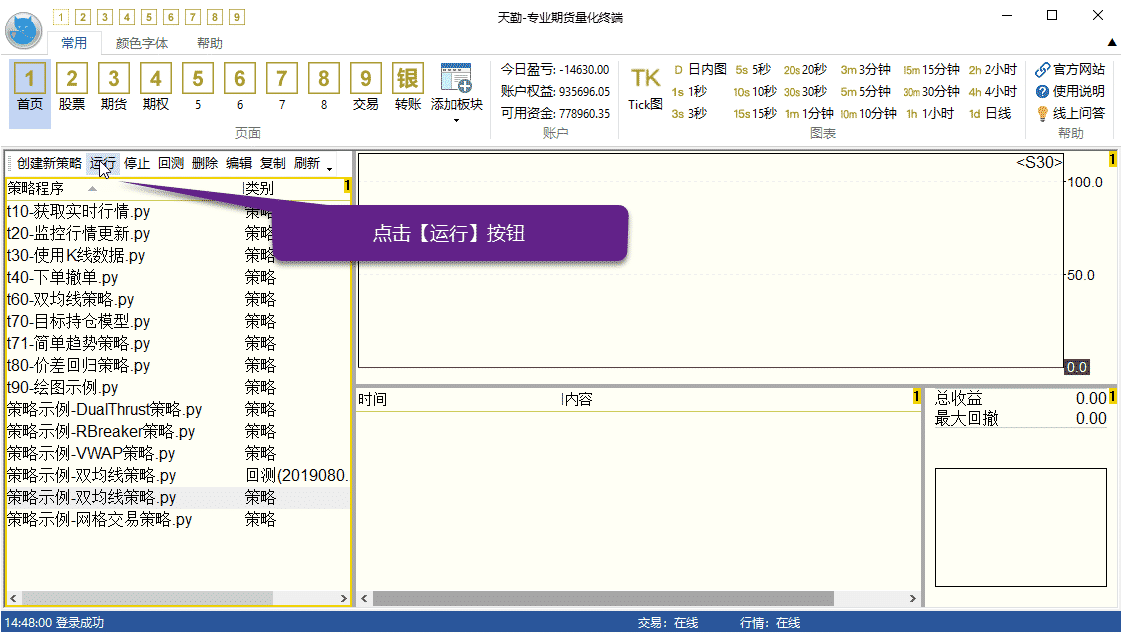The image size is (1122, 633).
Task: Switch to the 帮助 tab
Action: pos(210,43)
